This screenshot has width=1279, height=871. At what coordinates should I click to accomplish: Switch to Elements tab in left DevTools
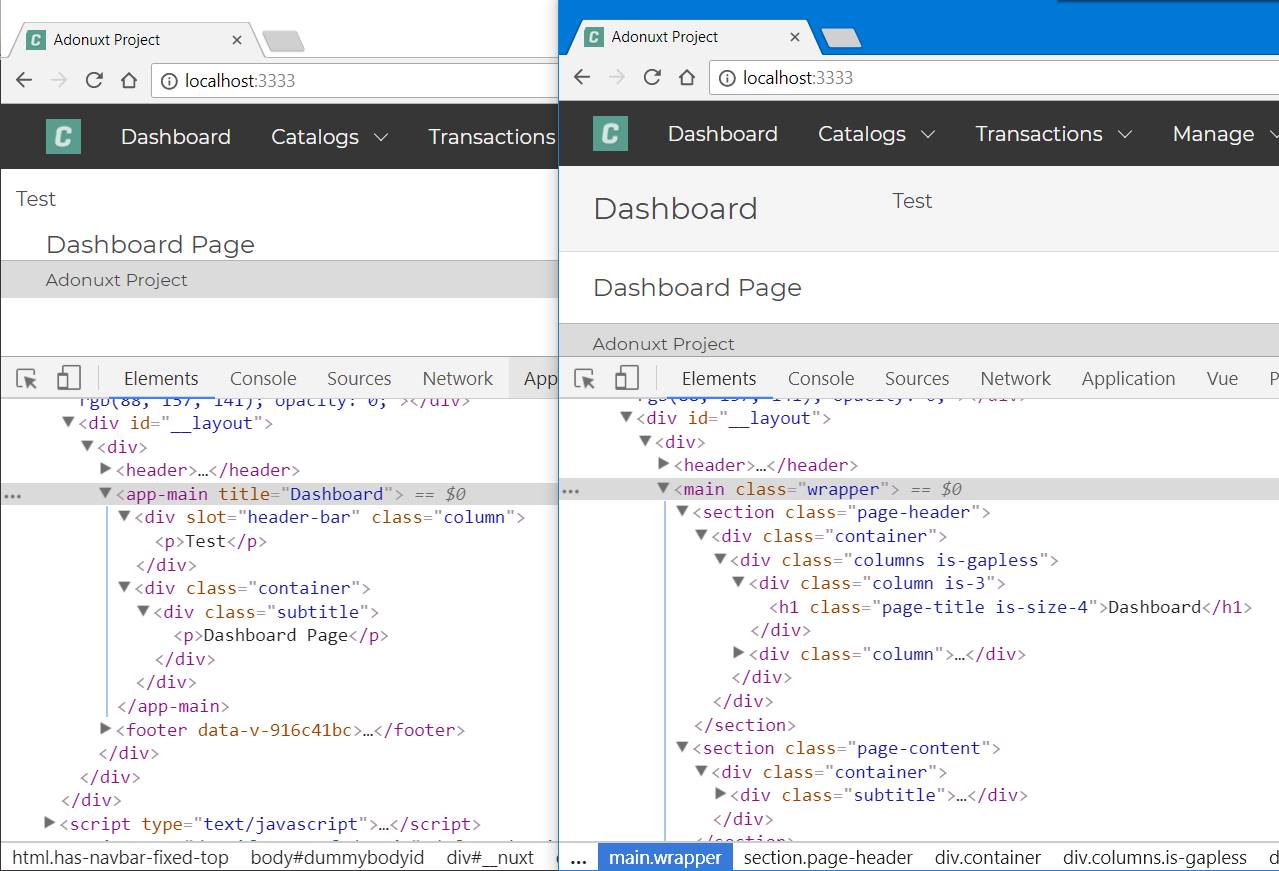tap(161, 379)
